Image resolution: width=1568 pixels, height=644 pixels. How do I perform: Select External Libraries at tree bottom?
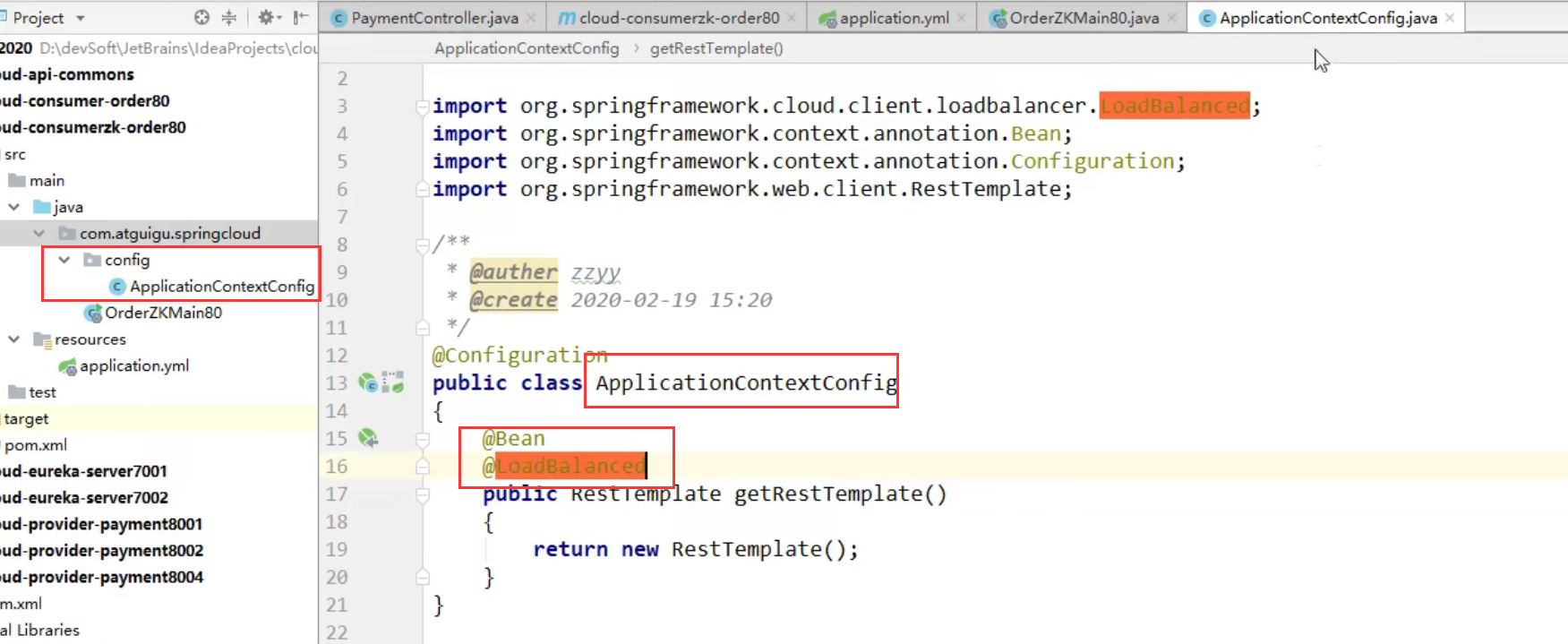[x=39, y=630]
